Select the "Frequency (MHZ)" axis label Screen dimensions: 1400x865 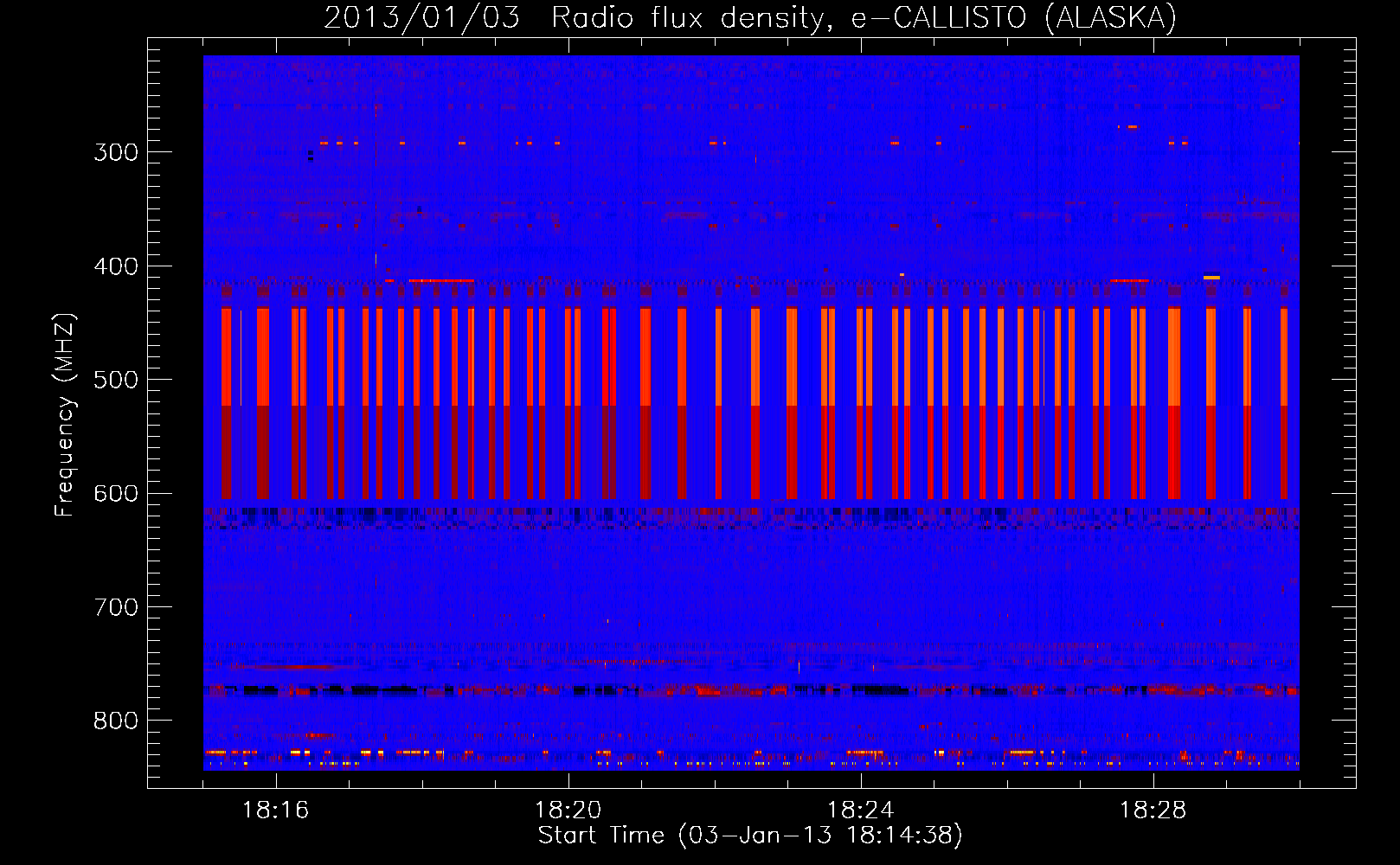[65, 415]
